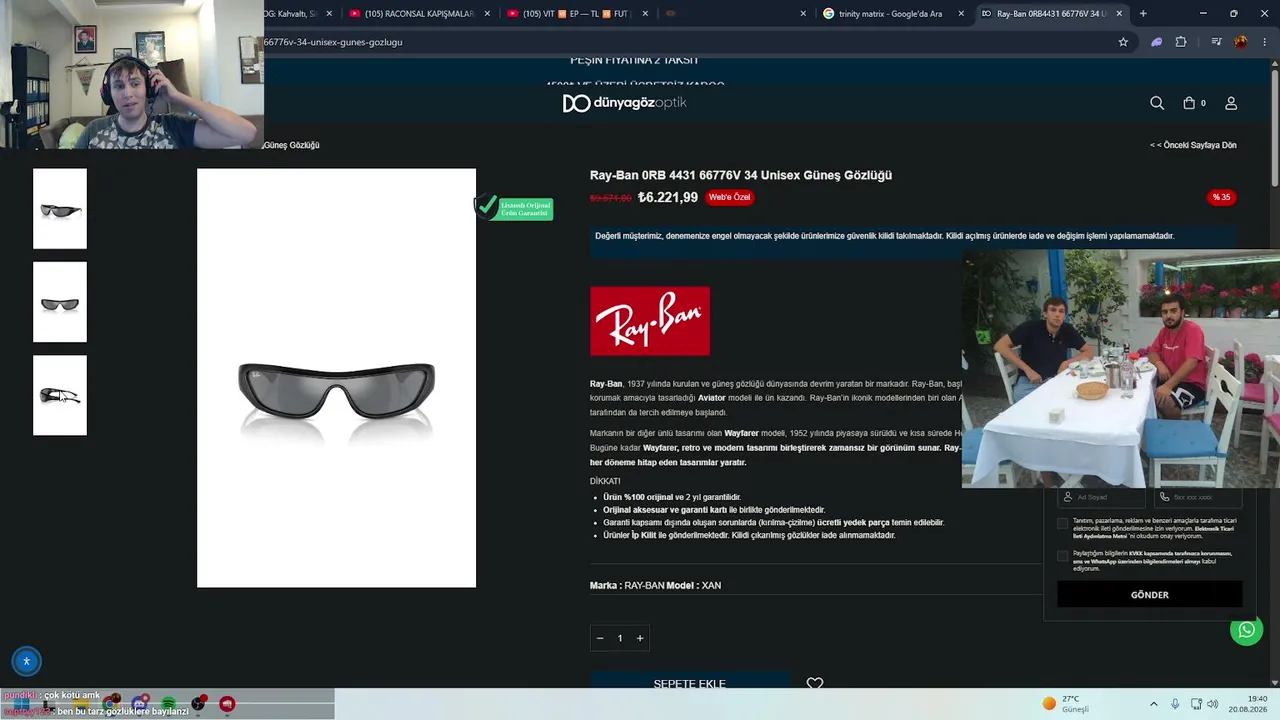
Task: Open the site search magnifier icon
Action: click(x=1157, y=103)
